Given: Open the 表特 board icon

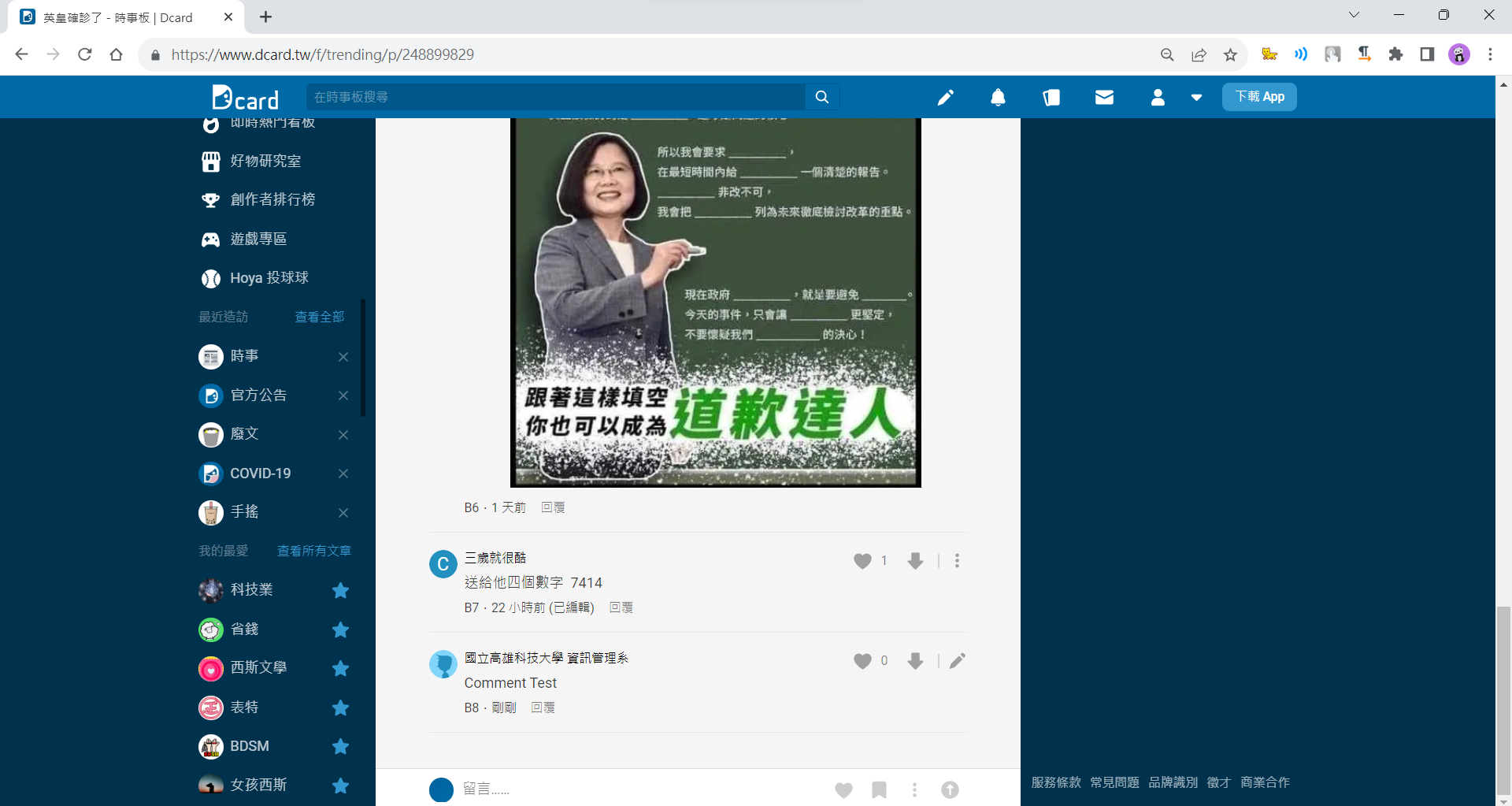Looking at the screenshot, I should [211, 708].
